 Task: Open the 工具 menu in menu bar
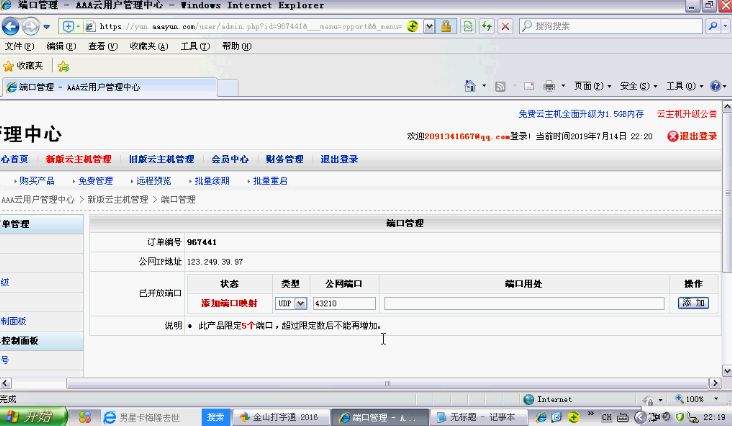(x=195, y=46)
